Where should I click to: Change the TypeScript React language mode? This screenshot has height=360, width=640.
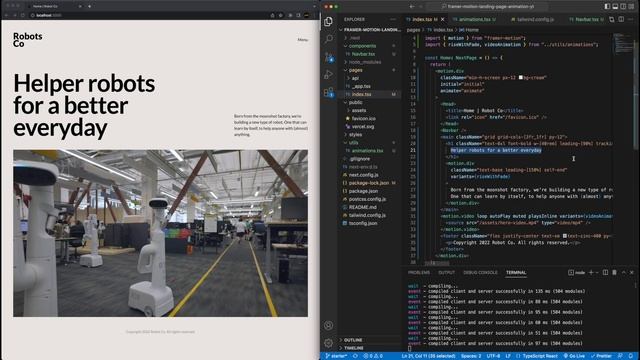click(x=537, y=356)
